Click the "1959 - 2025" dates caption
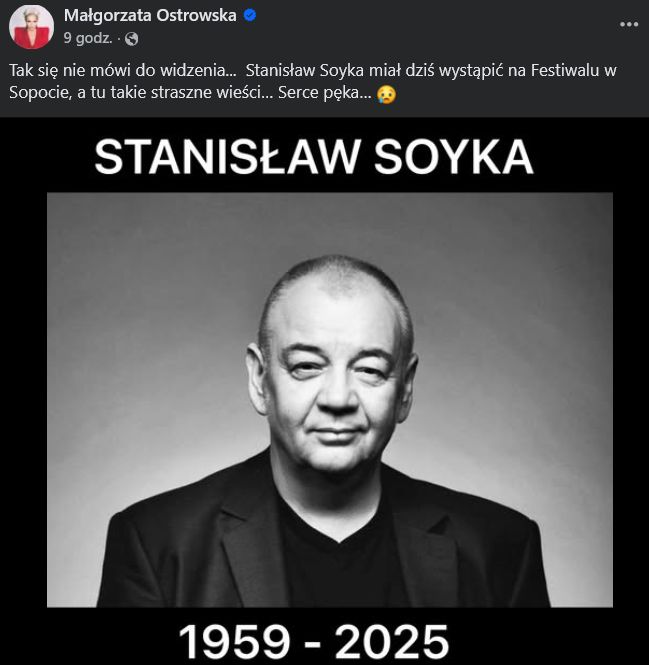The height and width of the screenshot is (665, 649). click(x=314, y=642)
